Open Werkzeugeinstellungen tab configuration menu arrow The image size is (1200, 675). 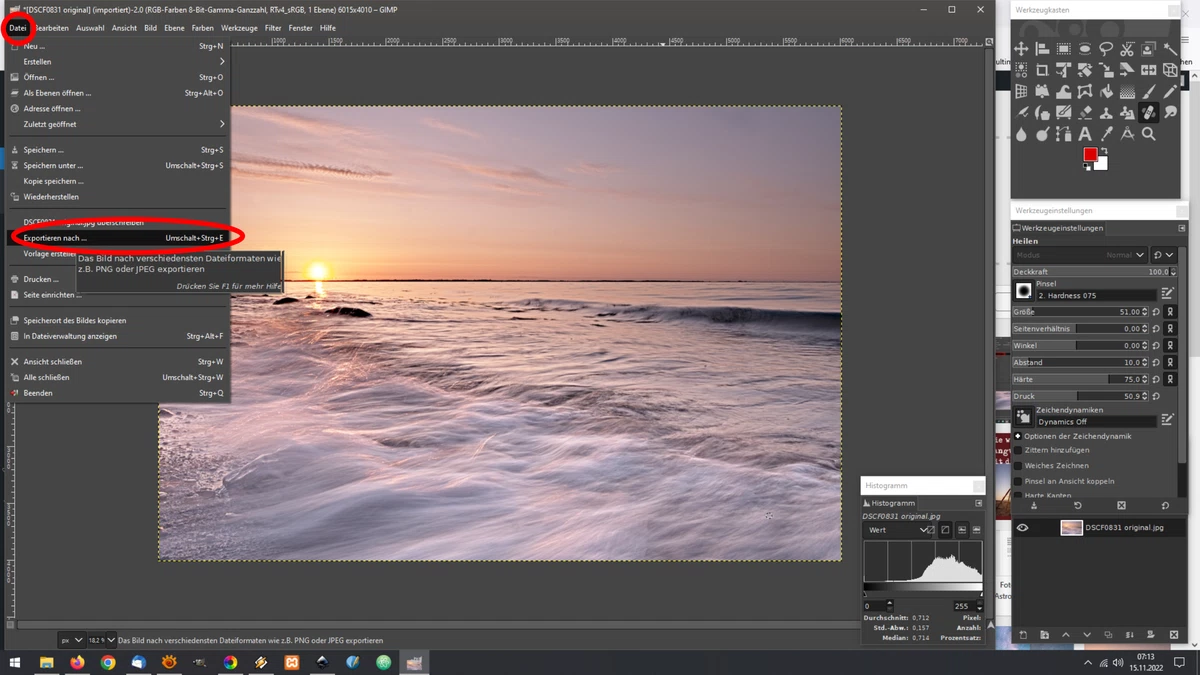(1181, 228)
